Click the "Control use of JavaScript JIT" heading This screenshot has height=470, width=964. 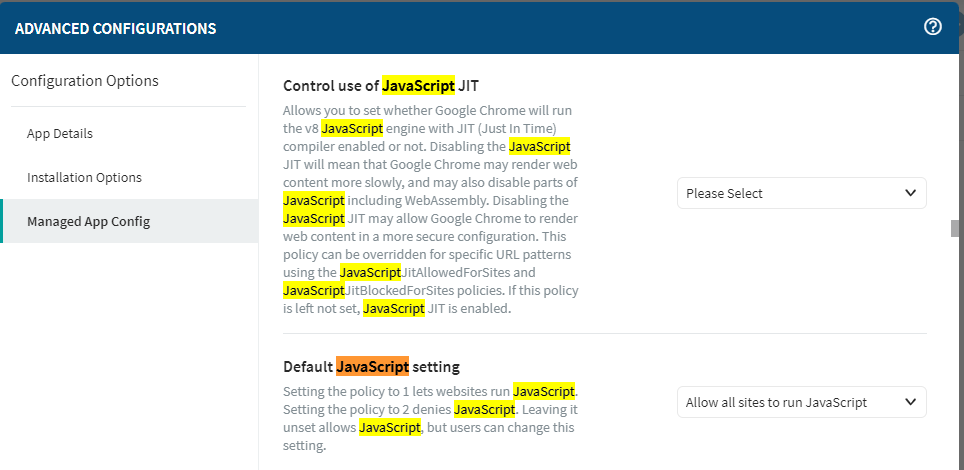click(x=388, y=85)
